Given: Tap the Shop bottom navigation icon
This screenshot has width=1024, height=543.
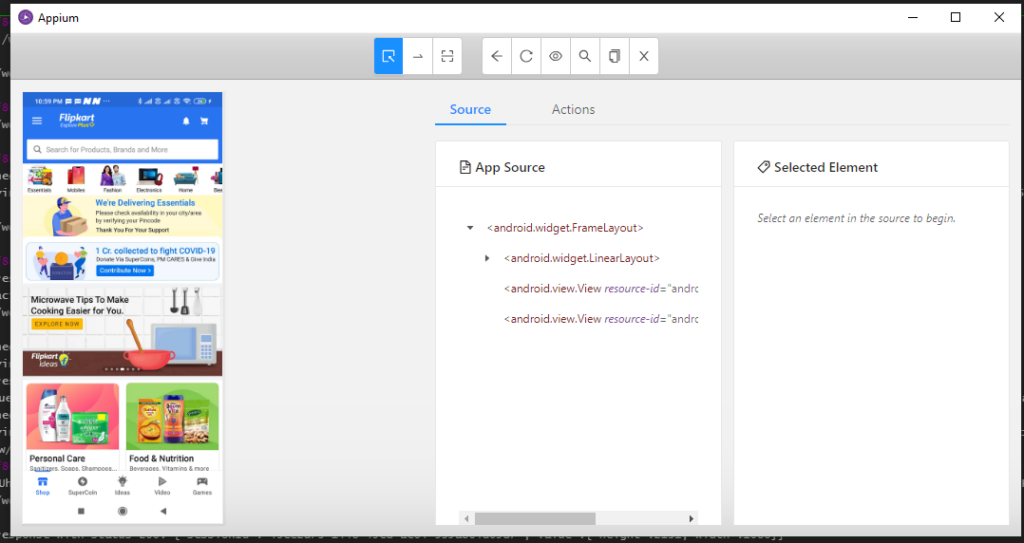Looking at the screenshot, I should [x=42, y=486].
